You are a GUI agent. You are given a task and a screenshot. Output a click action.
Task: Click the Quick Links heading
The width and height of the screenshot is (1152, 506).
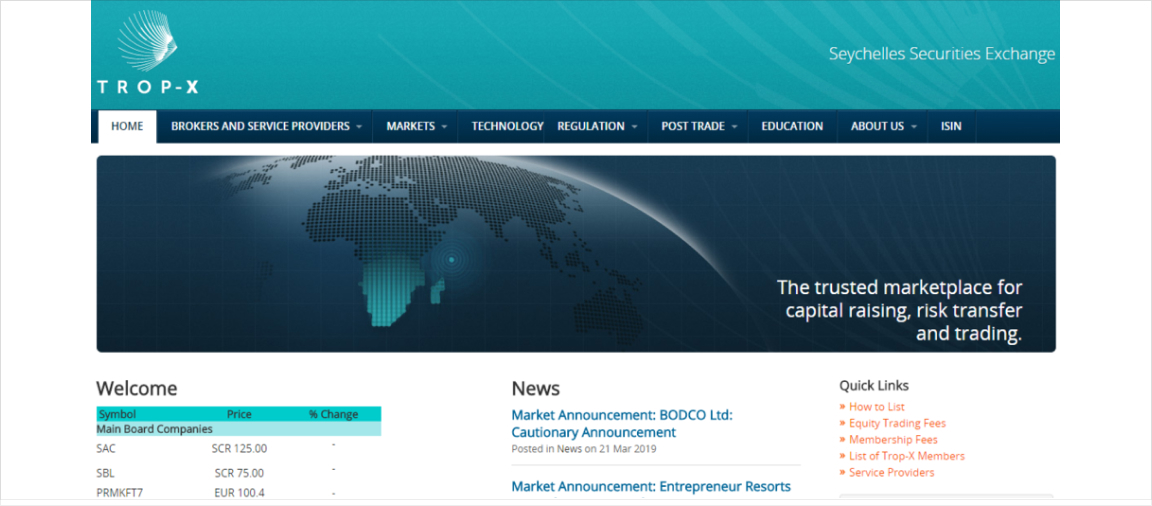click(874, 386)
